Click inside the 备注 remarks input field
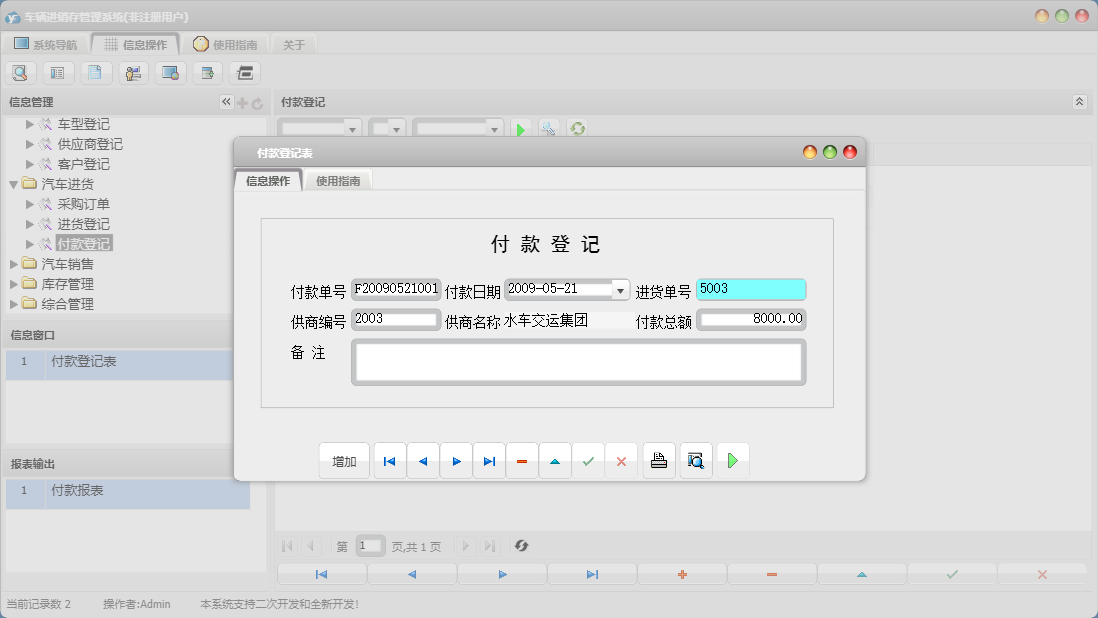Image resolution: width=1098 pixels, height=618 pixels. point(578,362)
